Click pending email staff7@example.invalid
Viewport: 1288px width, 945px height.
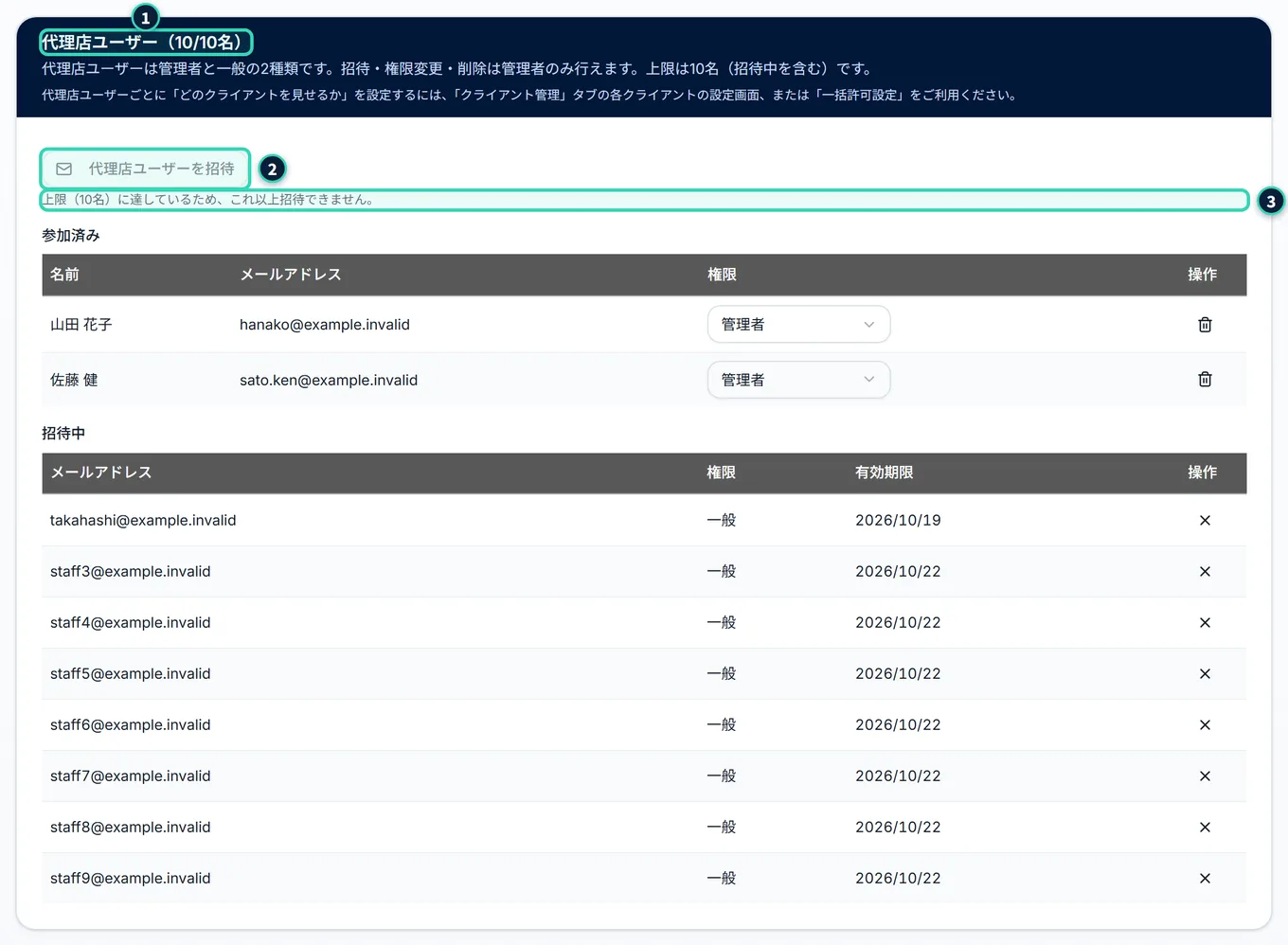pos(131,776)
